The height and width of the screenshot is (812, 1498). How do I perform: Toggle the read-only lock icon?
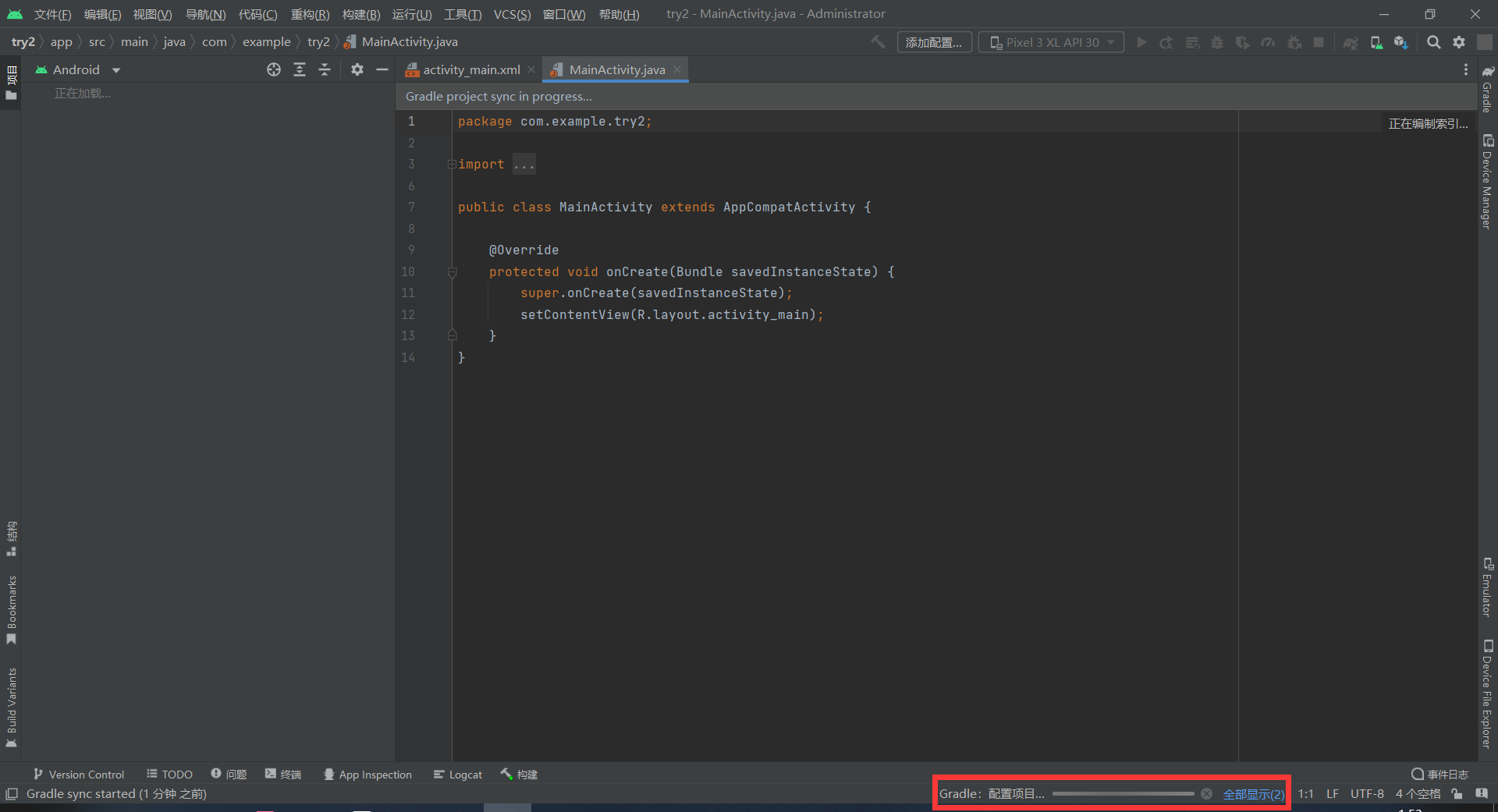[1457, 793]
